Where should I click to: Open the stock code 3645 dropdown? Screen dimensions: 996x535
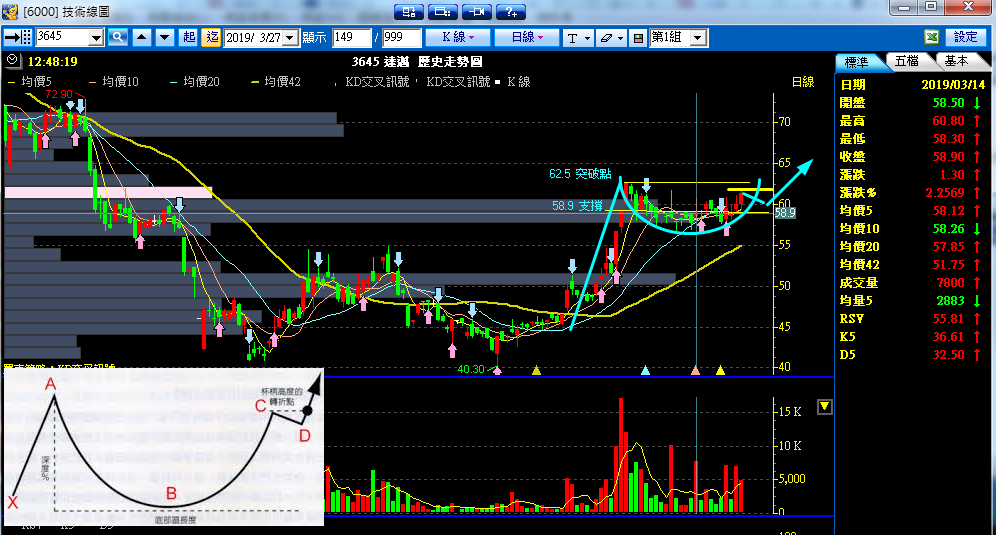coord(96,38)
